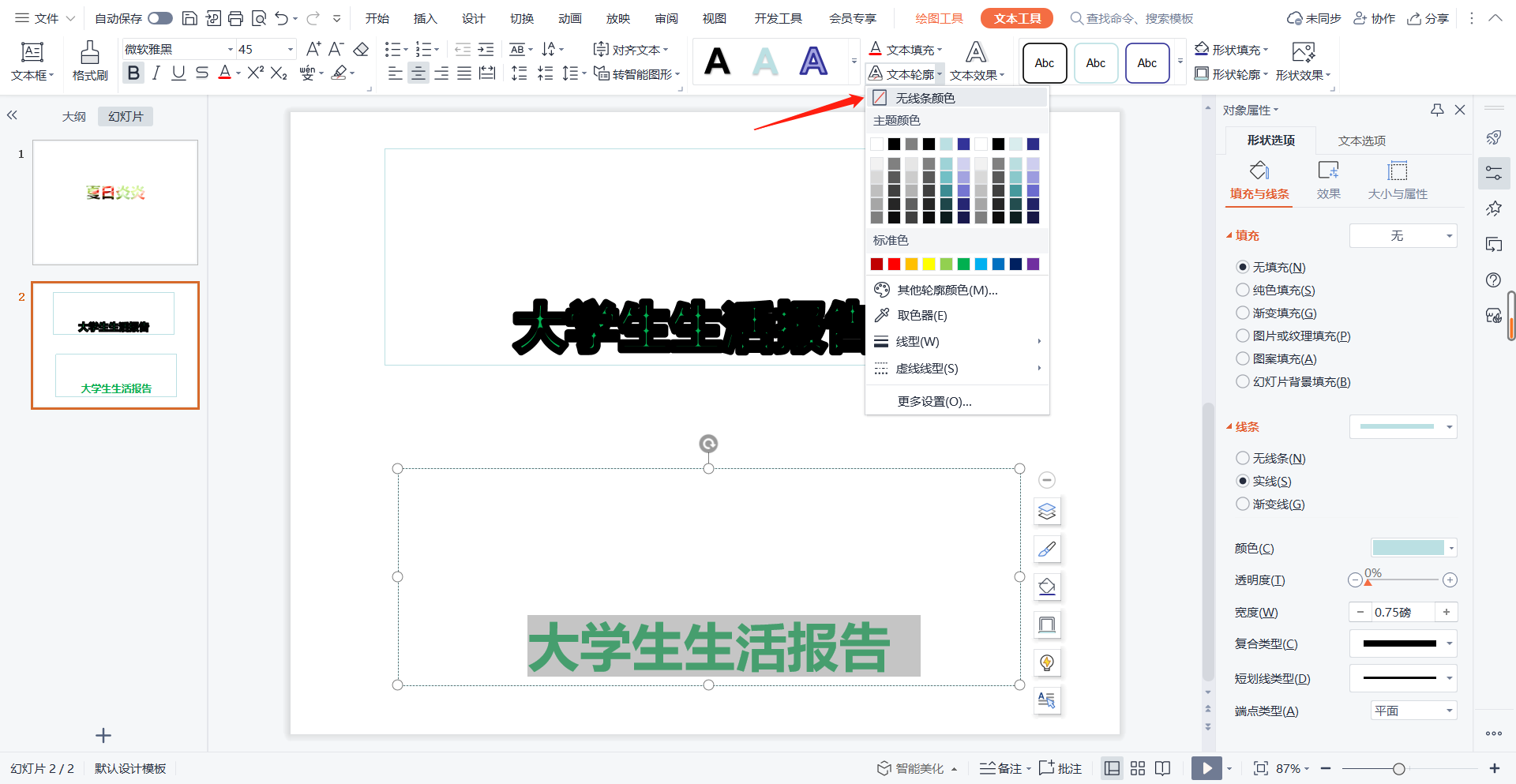Switch to slide sorter view icon
Image resolution: width=1516 pixels, height=784 pixels.
pos(1138,768)
